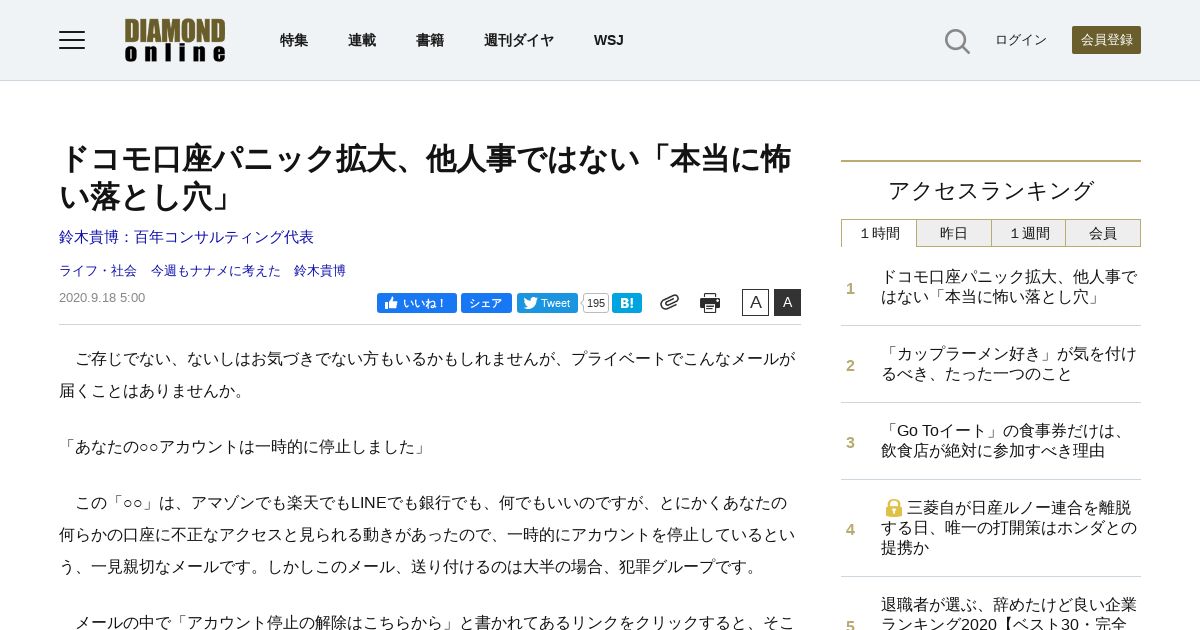
Task: Open the 書籍 menu item
Action: click(x=430, y=40)
